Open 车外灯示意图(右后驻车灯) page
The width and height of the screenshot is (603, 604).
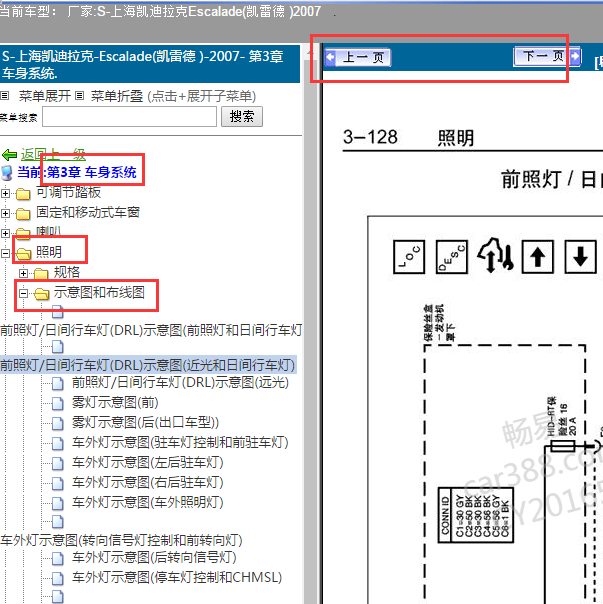[148, 483]
